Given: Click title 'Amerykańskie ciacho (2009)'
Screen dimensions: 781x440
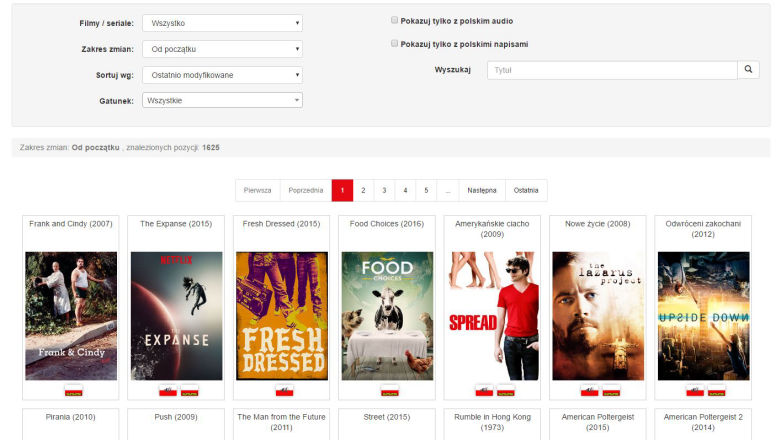Looking at the screenshot, I should point(492,229).
